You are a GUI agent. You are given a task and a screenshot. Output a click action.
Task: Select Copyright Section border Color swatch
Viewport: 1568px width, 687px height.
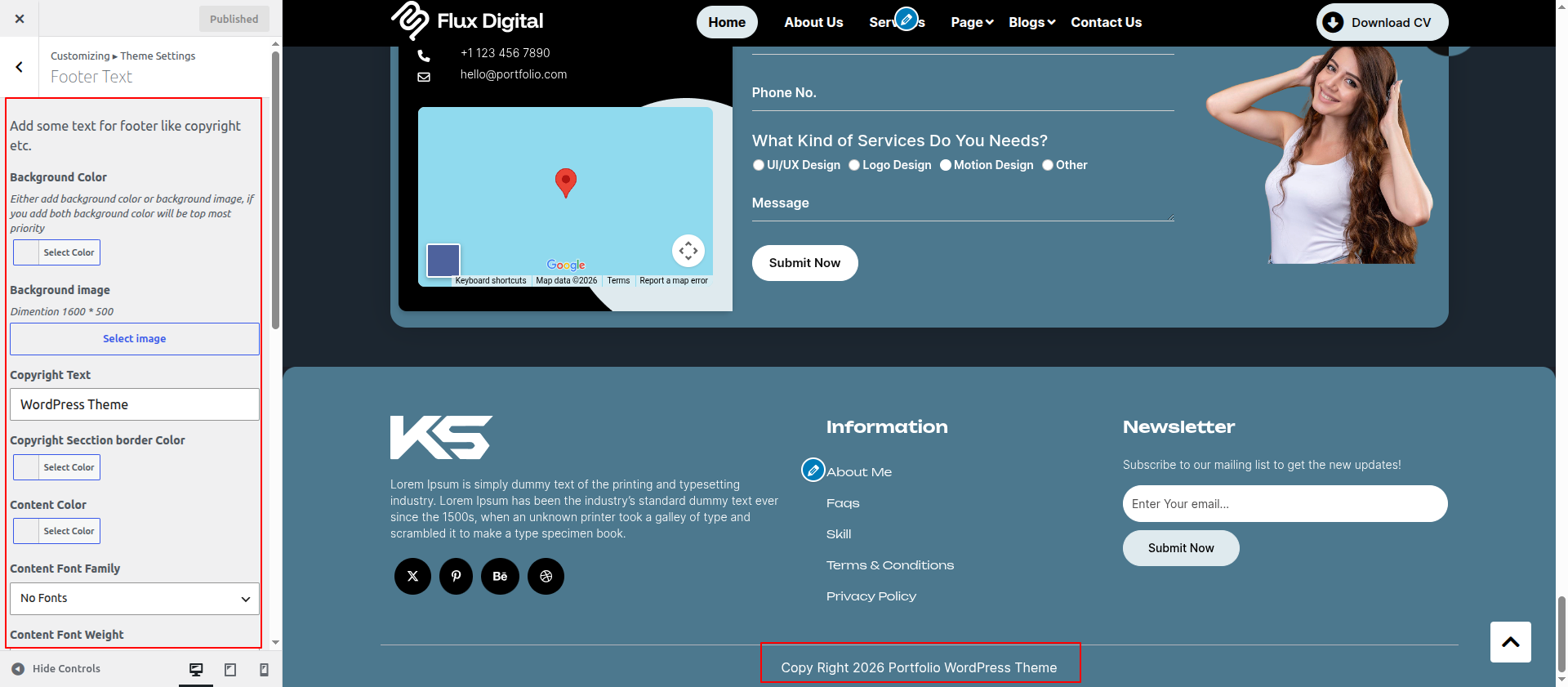point(56,467)
